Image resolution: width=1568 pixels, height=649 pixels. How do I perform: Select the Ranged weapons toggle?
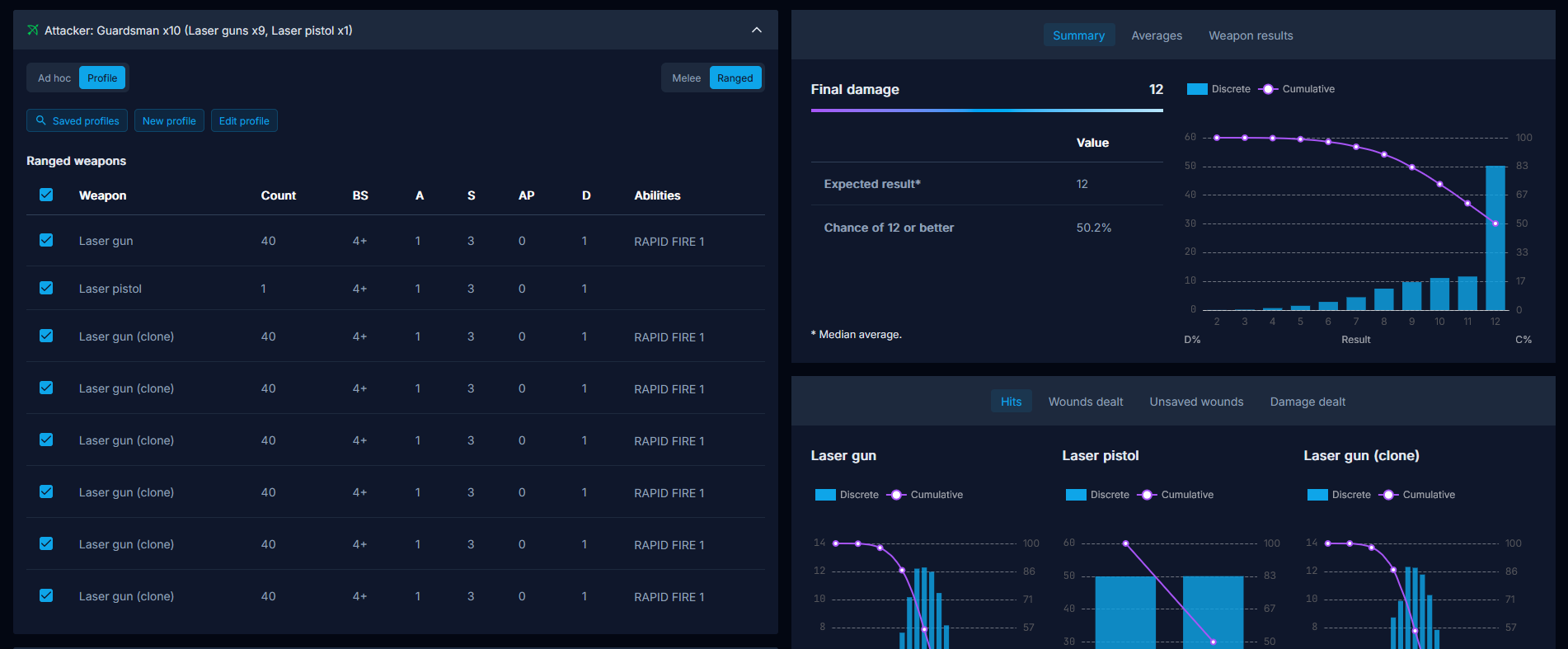(735, 78)
